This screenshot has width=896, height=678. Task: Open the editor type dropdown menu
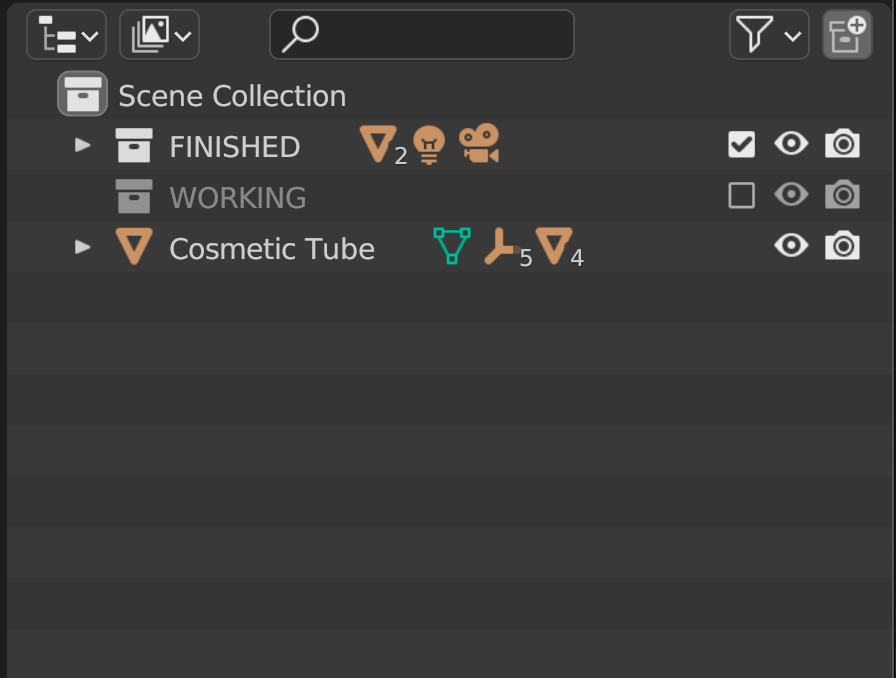[x=66, y=35]
